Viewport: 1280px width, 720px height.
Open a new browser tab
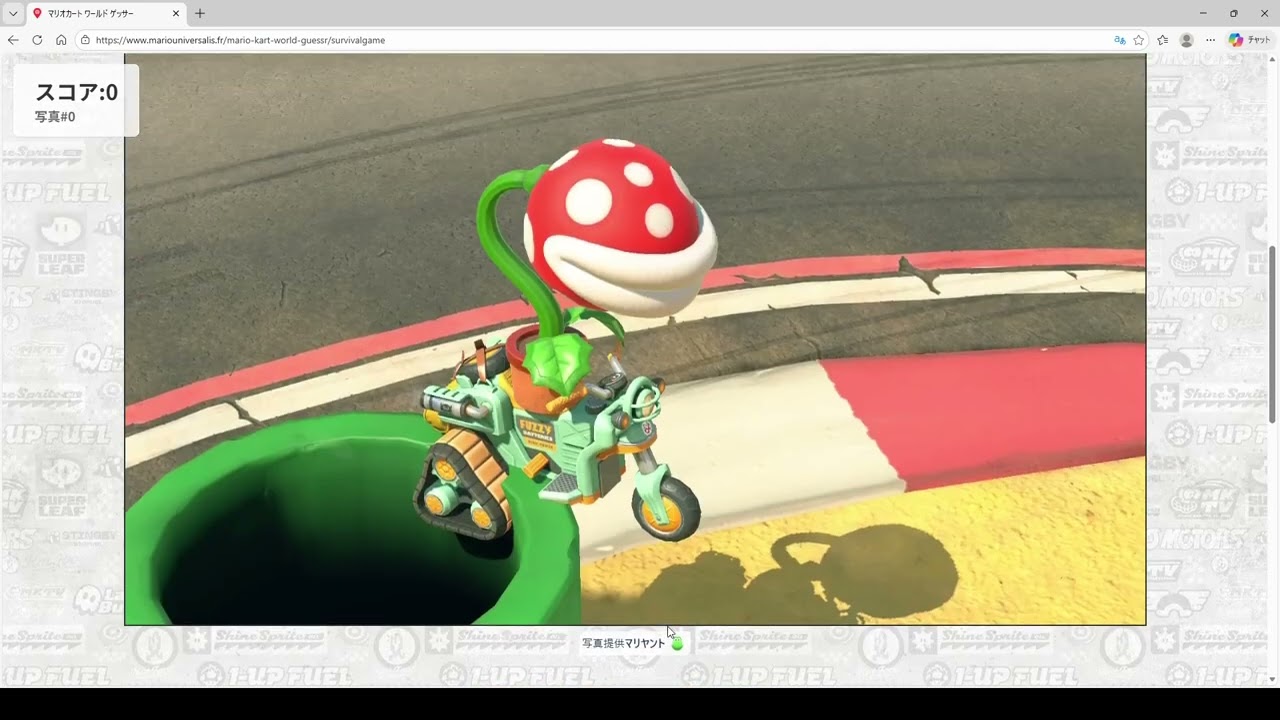pyautogui.click(x=200, y=13)
